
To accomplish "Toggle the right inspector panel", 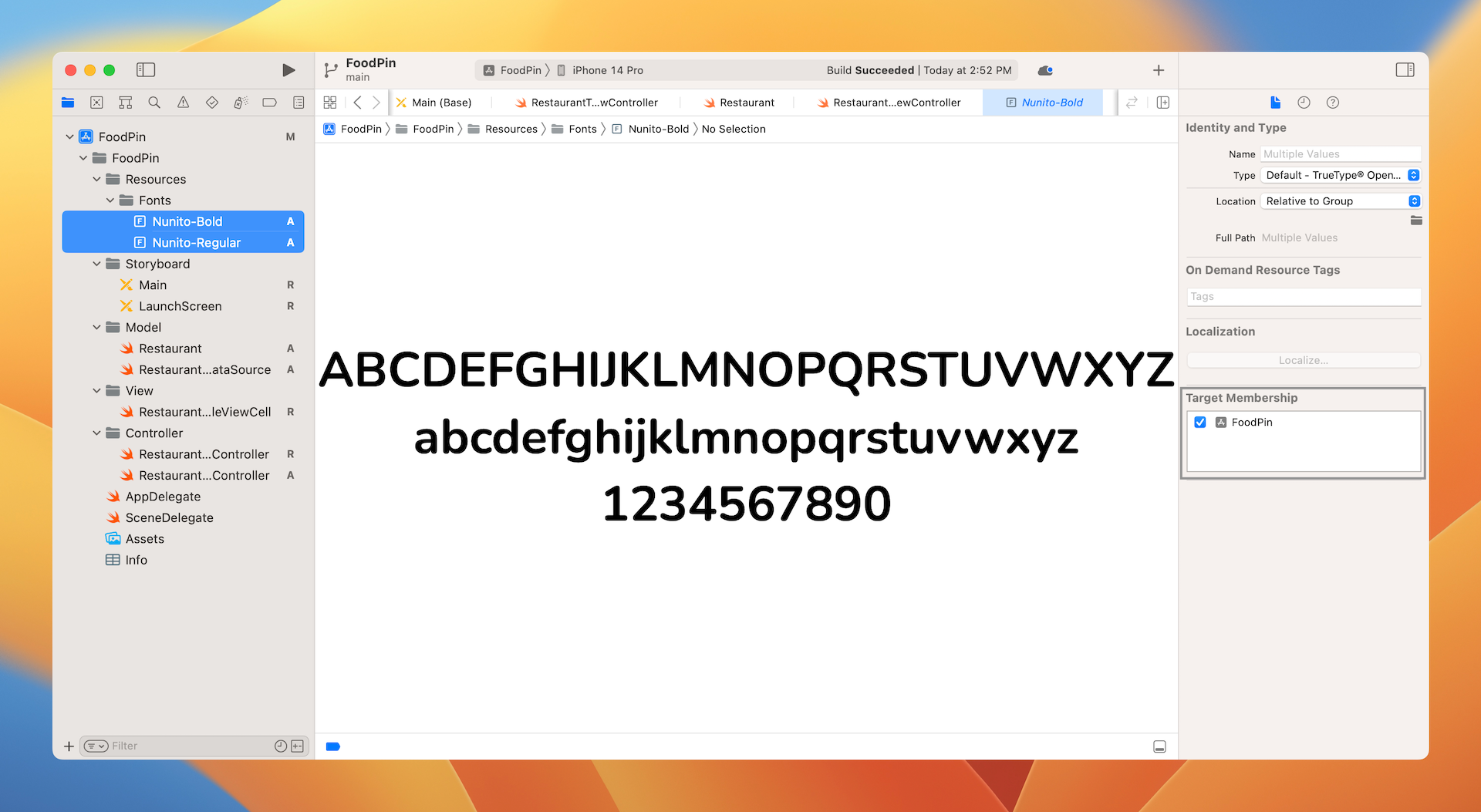I will pos(1405,70).
